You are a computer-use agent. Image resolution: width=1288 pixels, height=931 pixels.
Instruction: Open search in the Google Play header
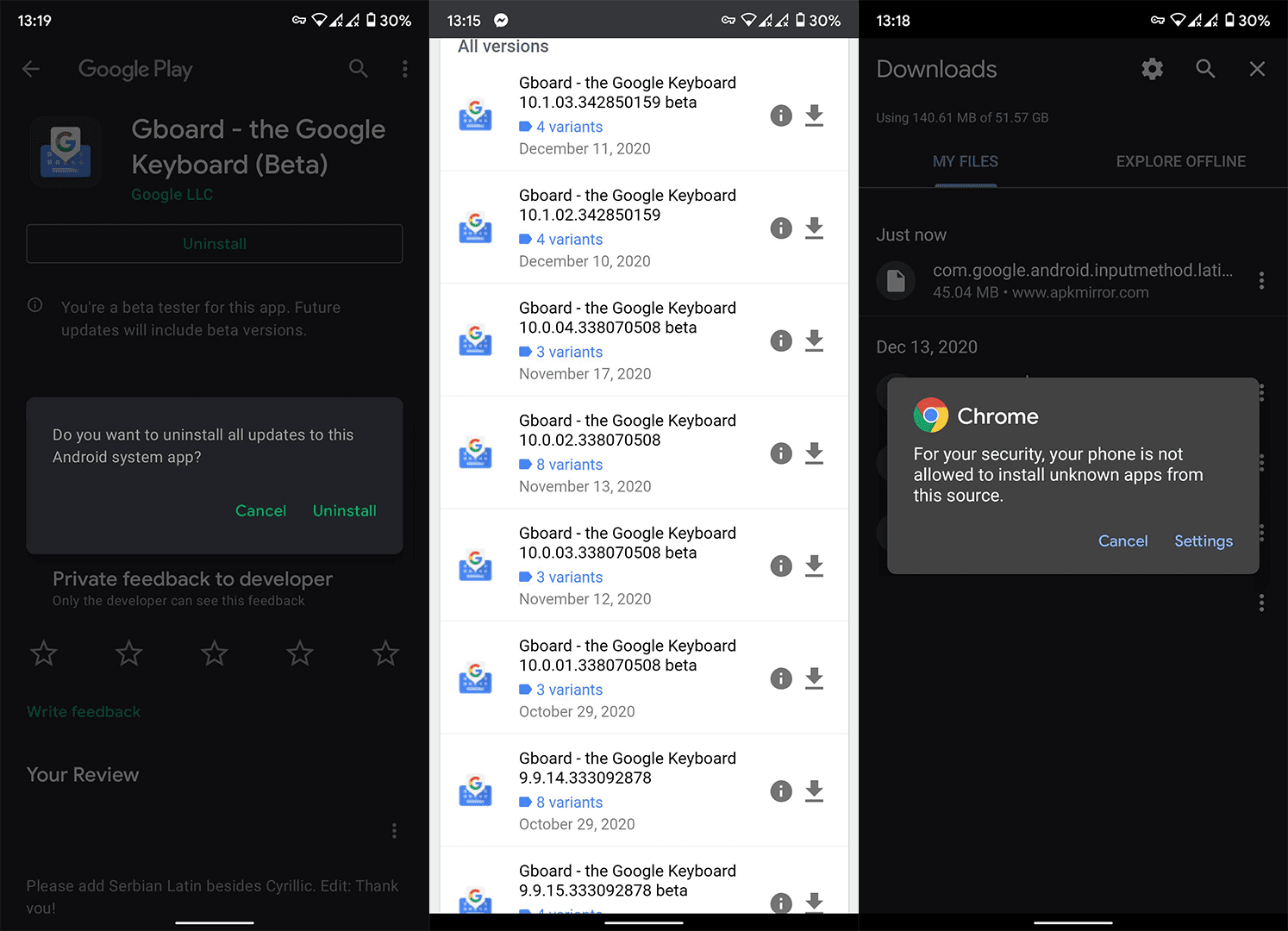pos(359,69)
